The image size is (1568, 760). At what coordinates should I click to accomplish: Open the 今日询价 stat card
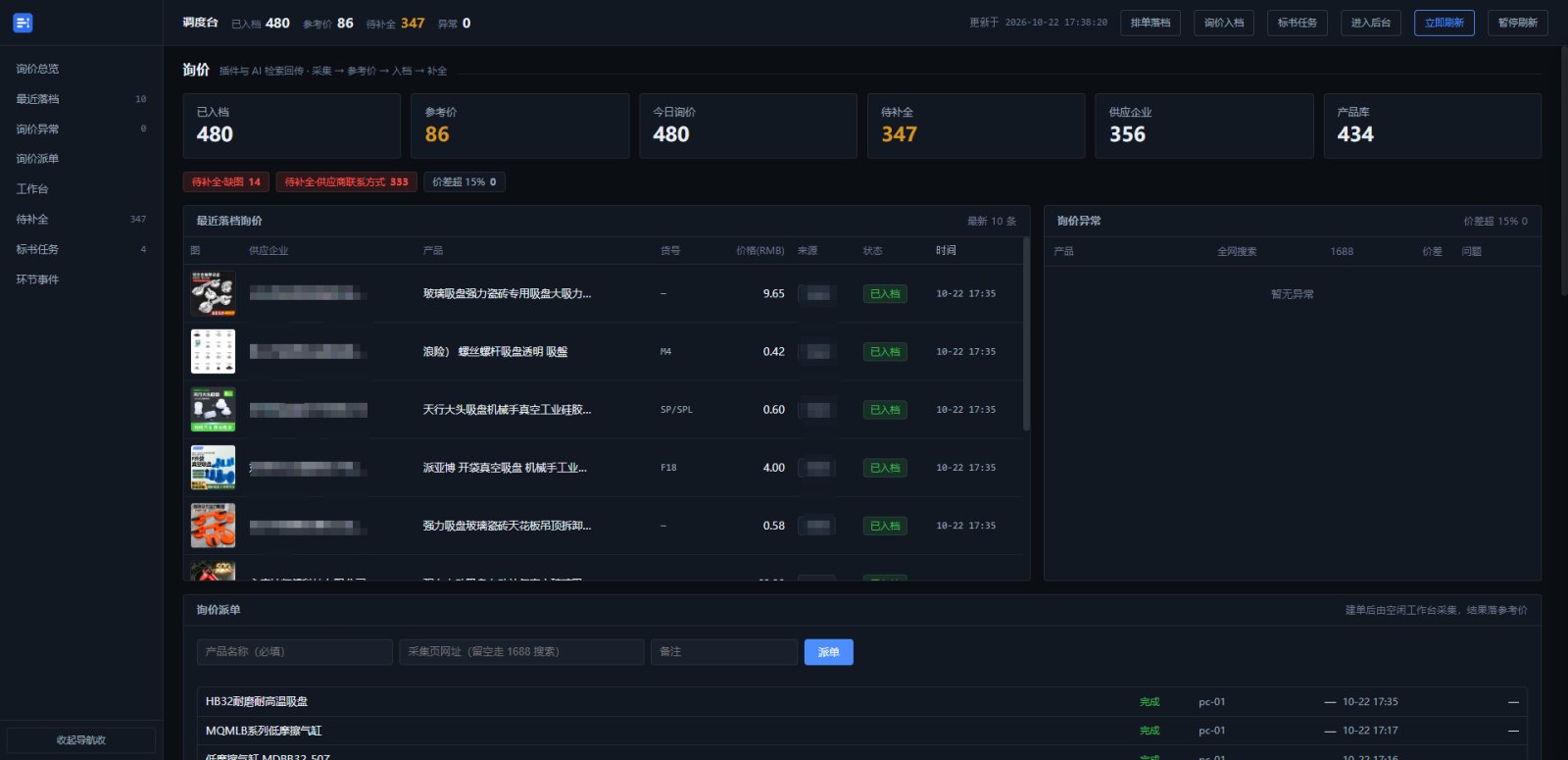click(748, 126)
